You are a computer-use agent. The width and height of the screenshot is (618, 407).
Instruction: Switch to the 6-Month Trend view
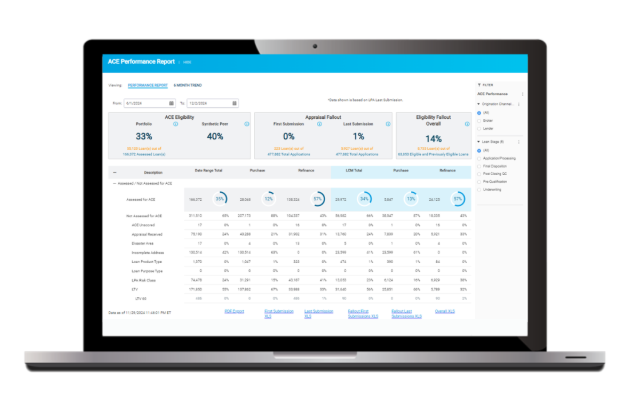tap(187, 86)
